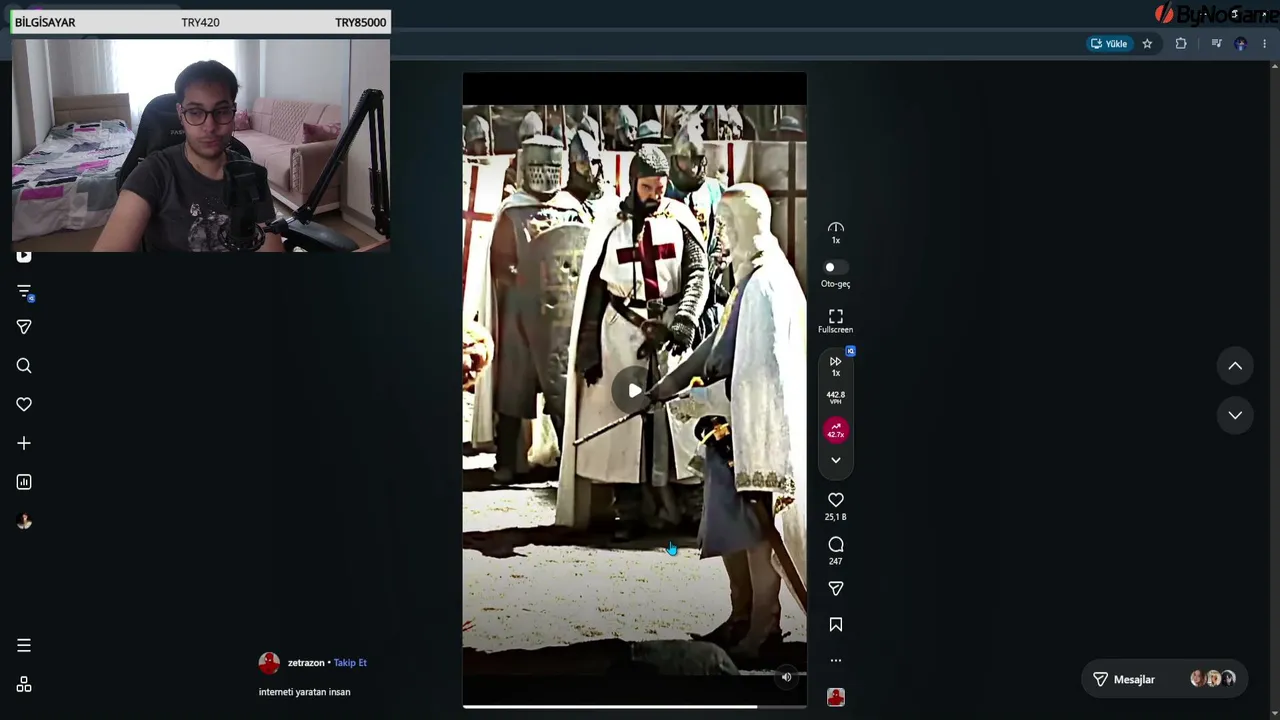Viewport: 1280px width, 720px height.
Task: Open the Chrome three-dot menu
Action: 1265,44
